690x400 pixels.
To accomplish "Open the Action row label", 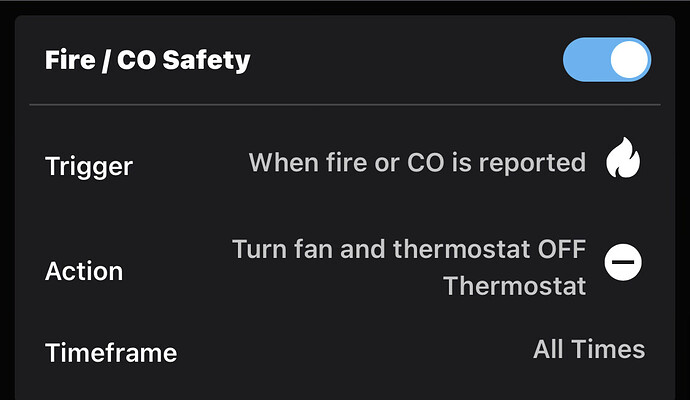I will click(x=84, y=271).
